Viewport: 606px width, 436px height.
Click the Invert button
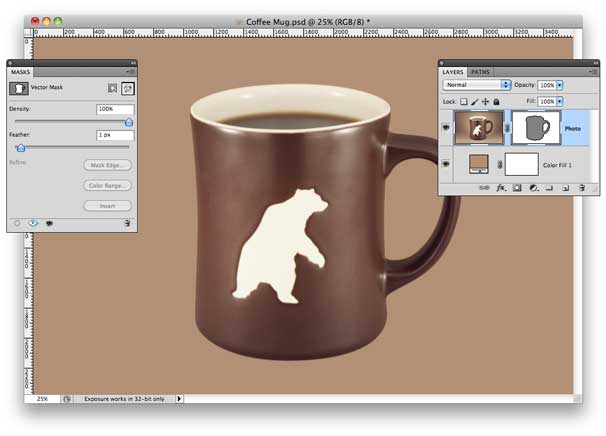coord(107,206)
